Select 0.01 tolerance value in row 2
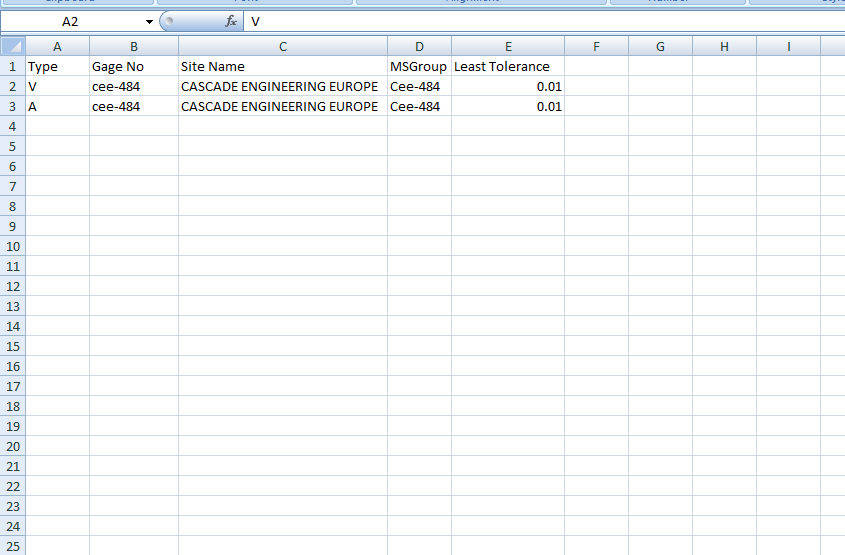Viewport: 845px width, 555px height. (x=508, y=86)
